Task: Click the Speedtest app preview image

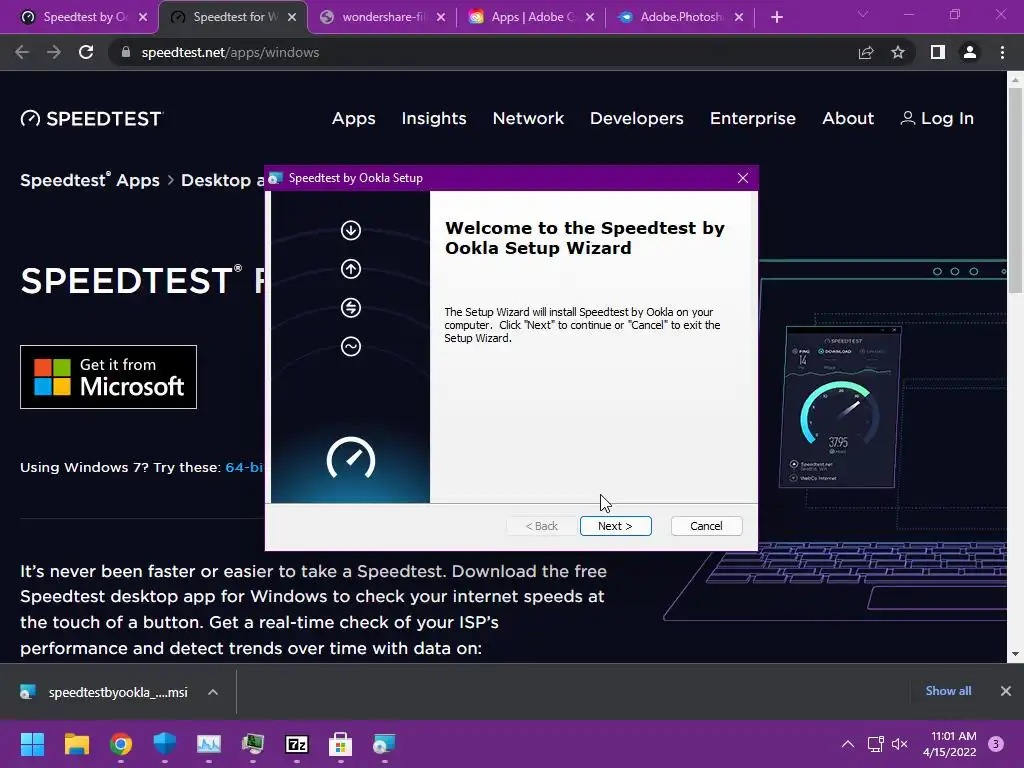Action: pyautogui.click(x=840, y=407)
